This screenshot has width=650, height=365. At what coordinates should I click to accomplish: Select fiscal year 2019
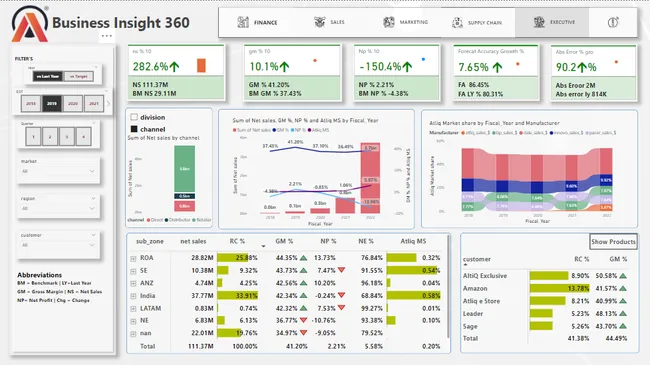(x=52, y=103)
